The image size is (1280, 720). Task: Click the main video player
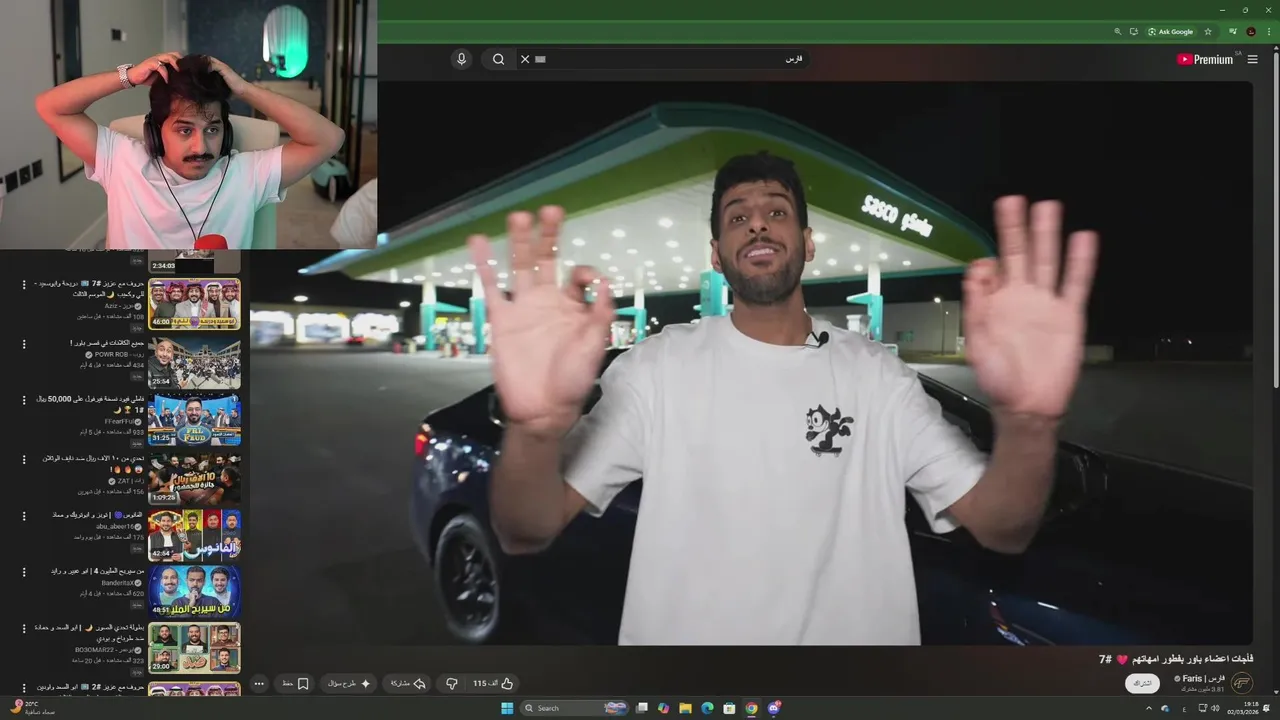(750, 363)
